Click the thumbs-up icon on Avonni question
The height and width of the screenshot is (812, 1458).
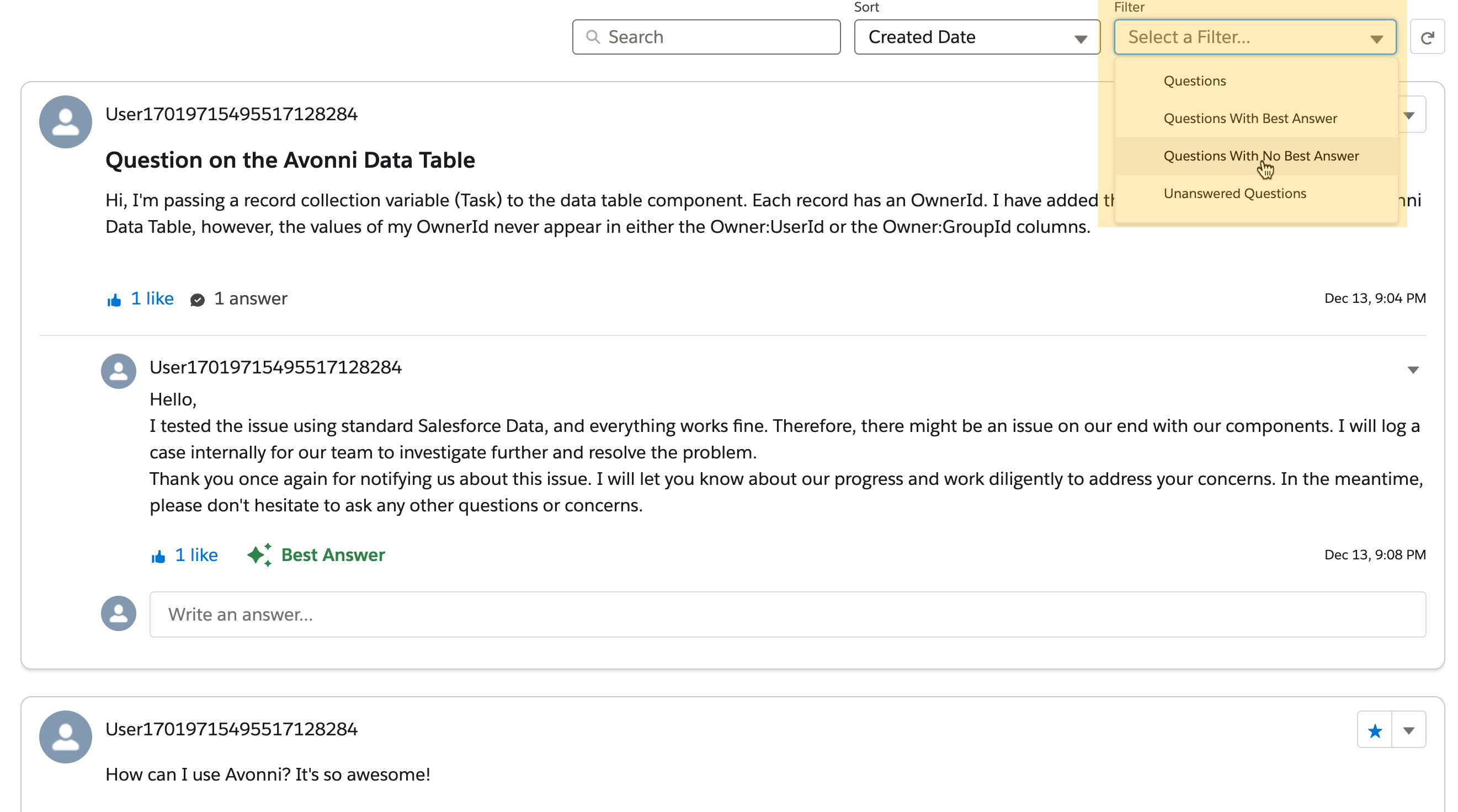tap(114, 300)
